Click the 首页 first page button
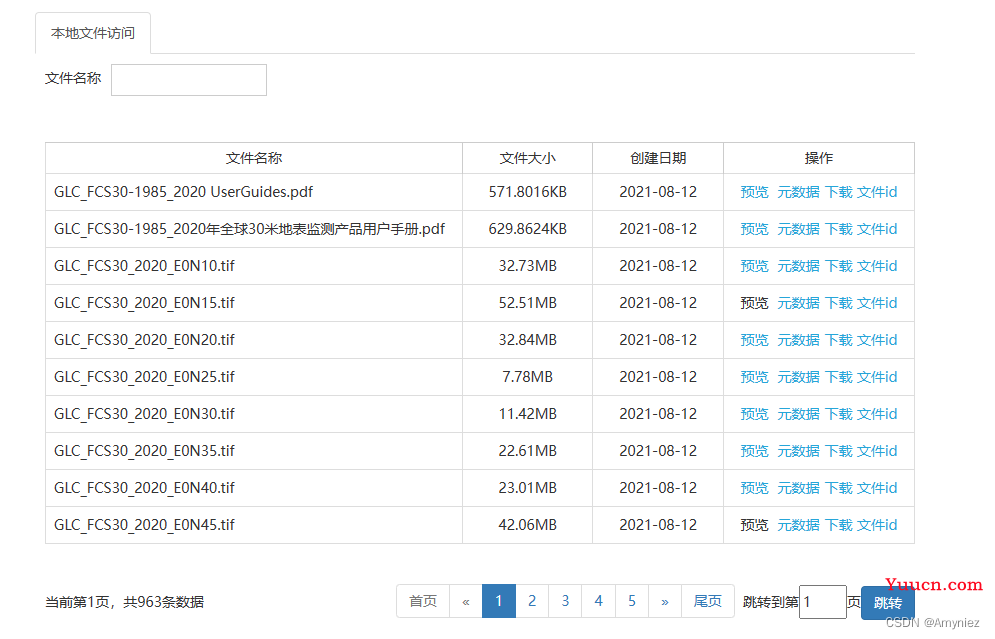 (x=423, y=601)
